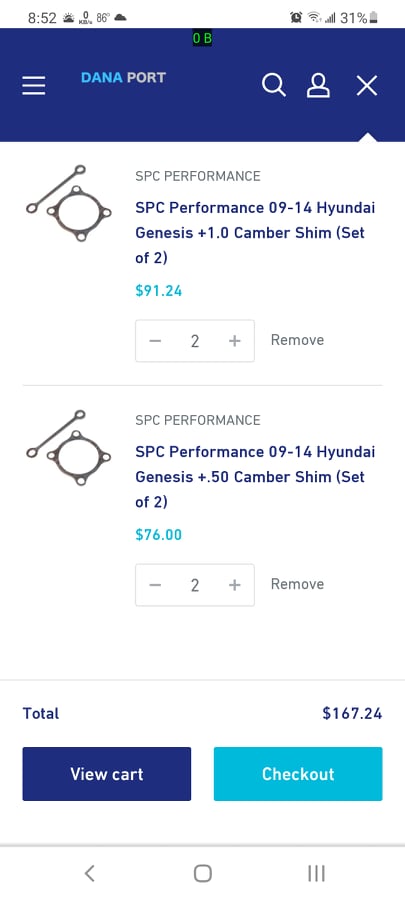Close the mini cart panel
Image resolution: width=405 pixels, height=900 pixels.
click(x=367, y=86)
